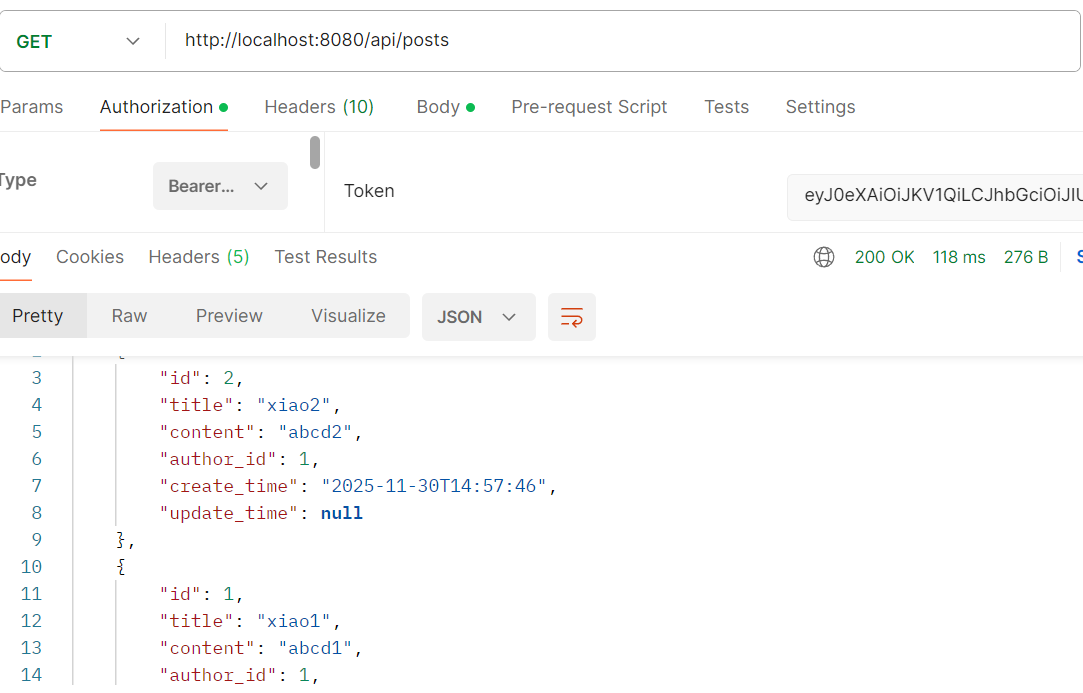The height and width of the screenshot is (693, 1083).
Task: Open the Test Results tab
Action: [326, 257]
